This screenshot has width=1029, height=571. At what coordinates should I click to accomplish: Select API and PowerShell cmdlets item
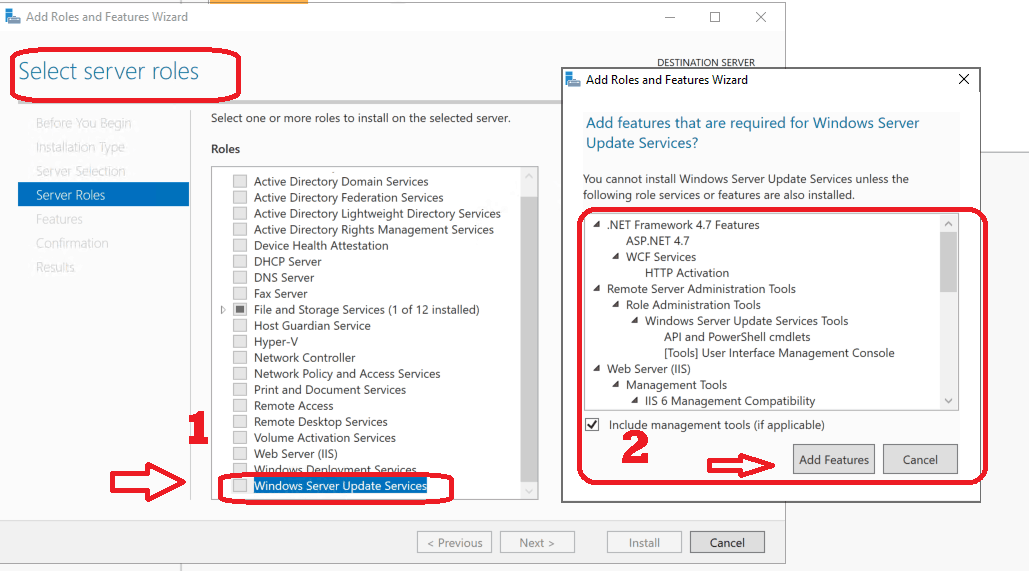(737, 337)
